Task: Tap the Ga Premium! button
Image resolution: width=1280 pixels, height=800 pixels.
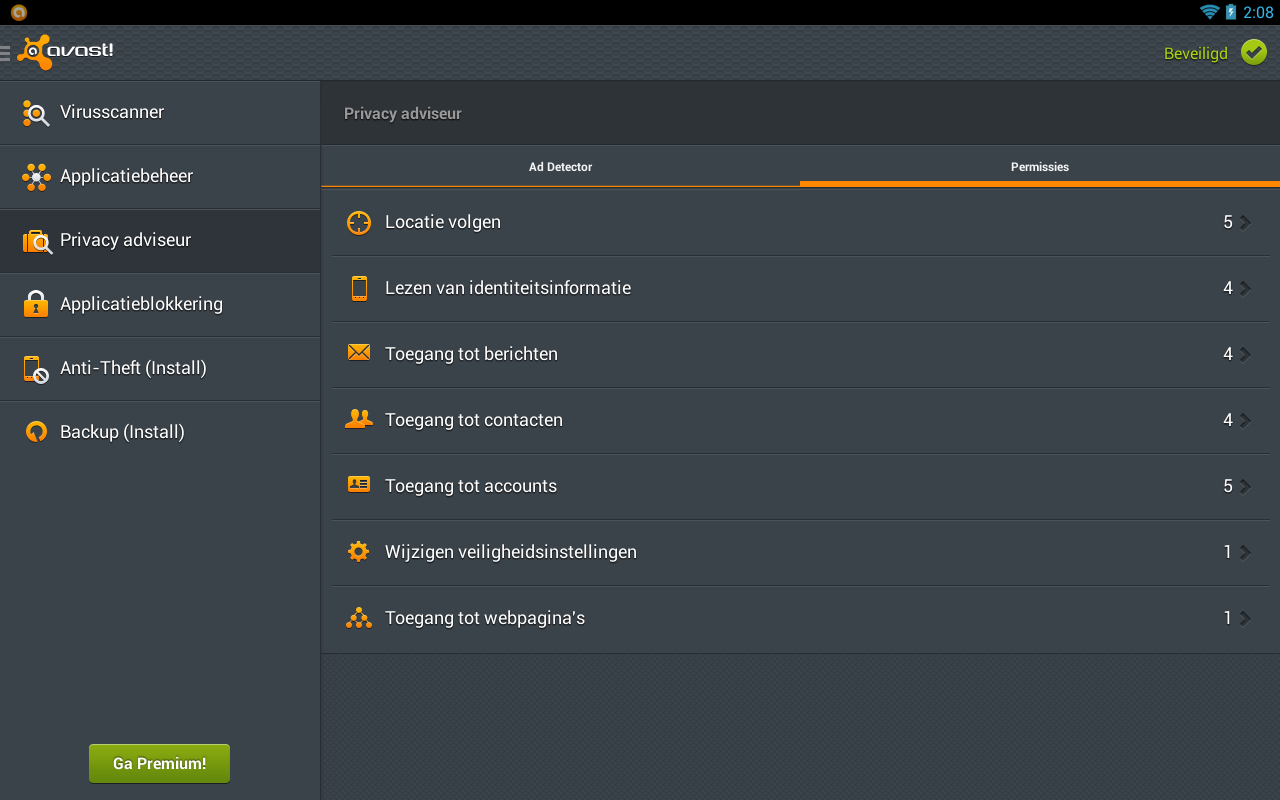Action: 159,763
